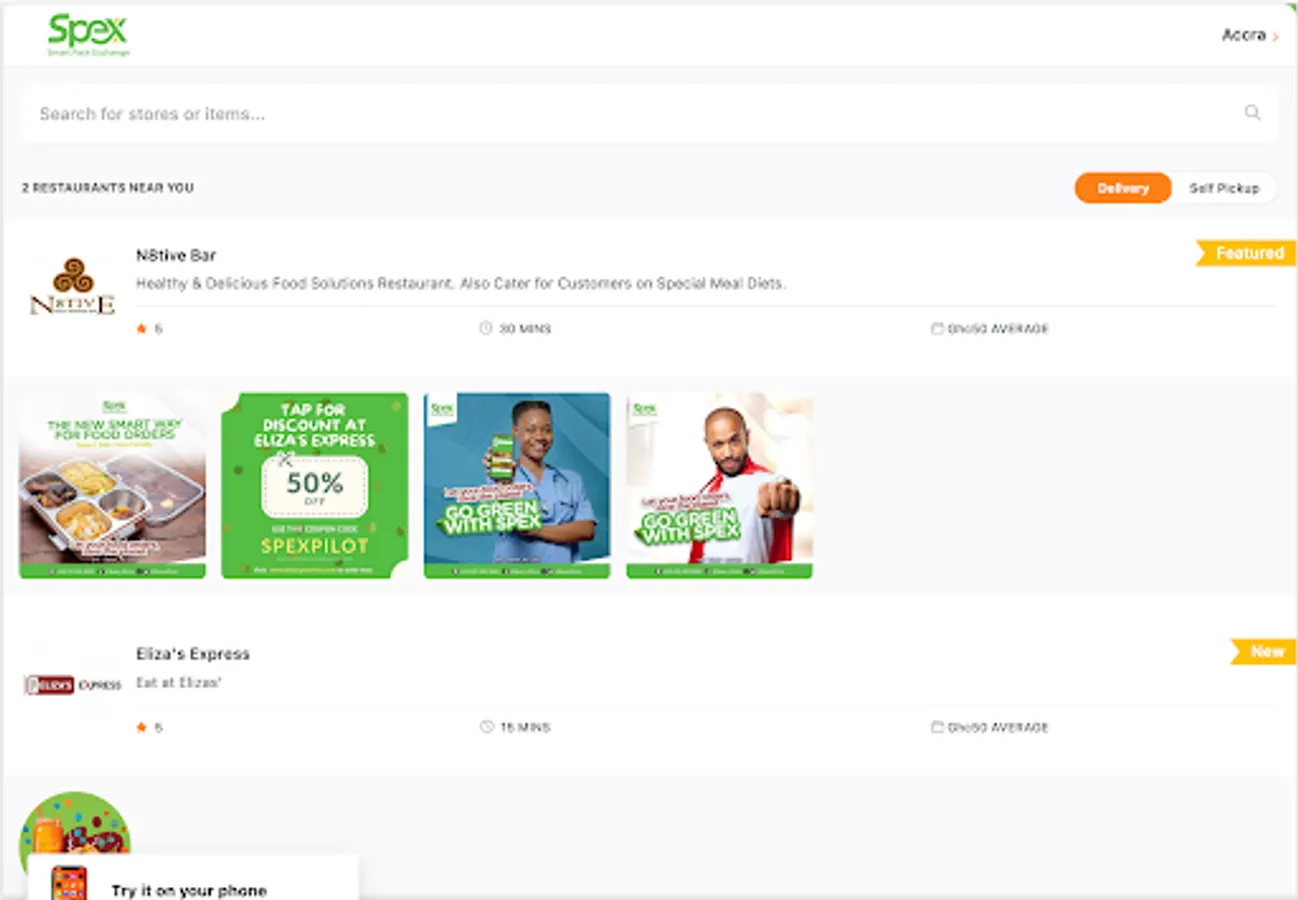Image resolution: width=1298 pixels, height=900 pixels.
Task: Click the Eliza's Express logo image
Action: (72, 685)
